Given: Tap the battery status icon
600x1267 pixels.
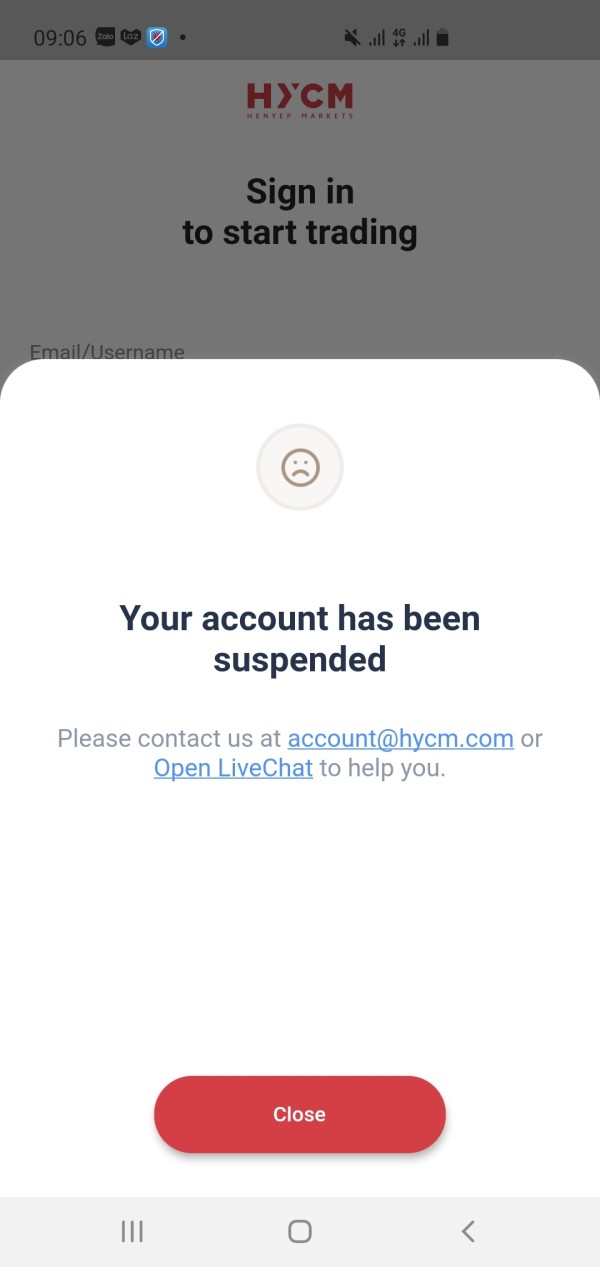Looking at the screenshot, I should (443, 38).
